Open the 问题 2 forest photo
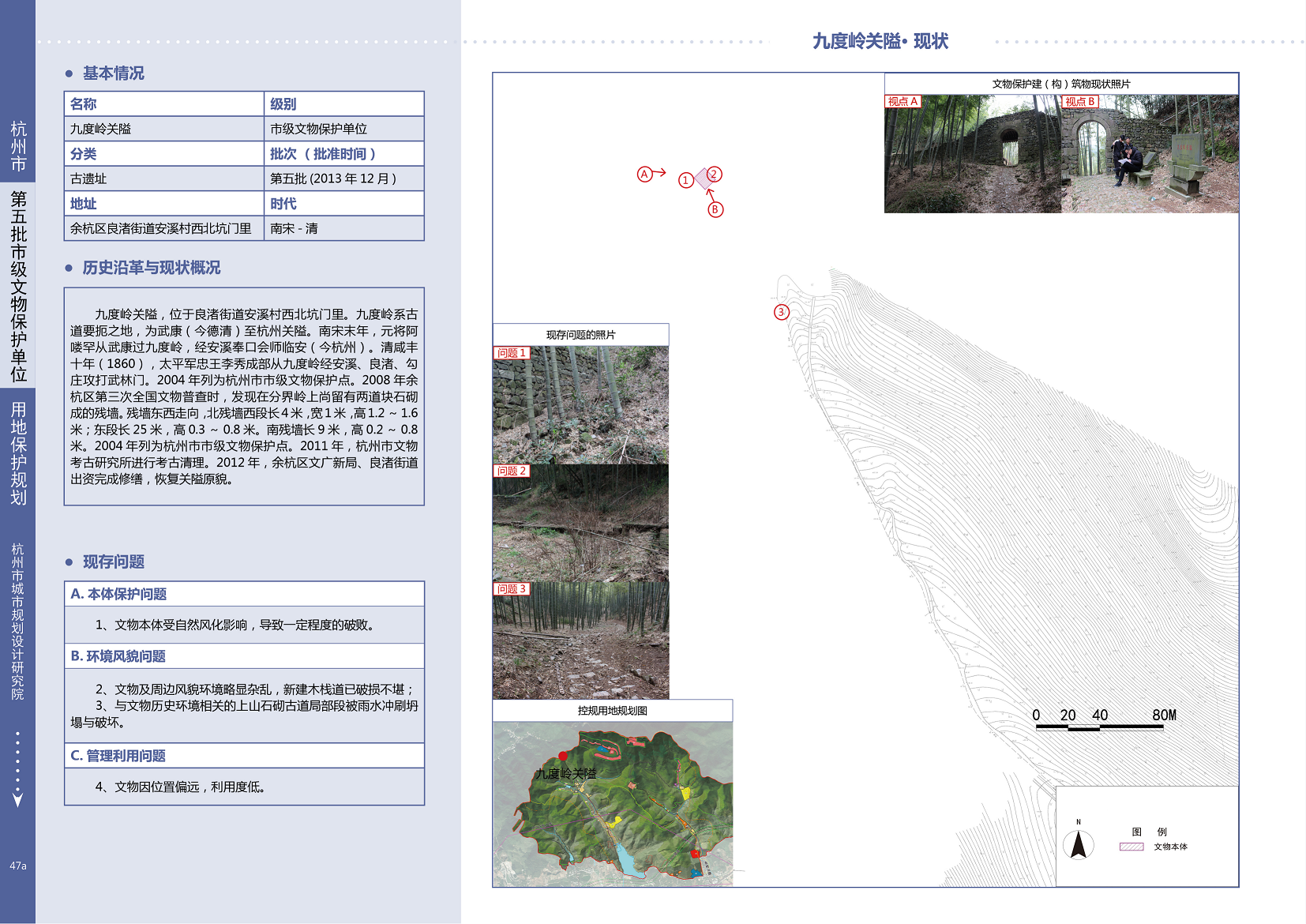Image resolution: width=1306 pixels, height=924 pixels. (x=580, y=523)
